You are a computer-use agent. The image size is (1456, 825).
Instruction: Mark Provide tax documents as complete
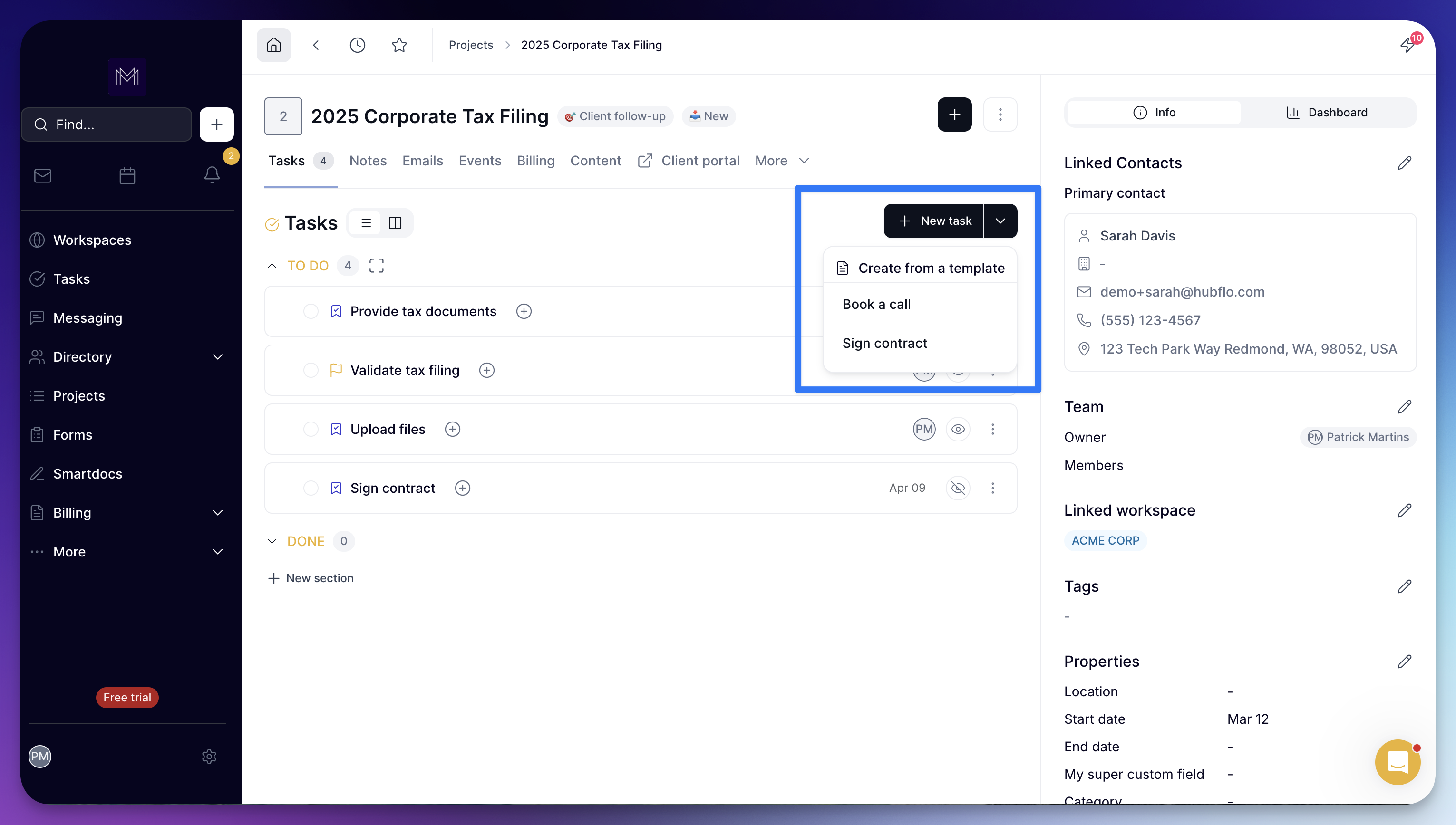click(x=311, y=311)
